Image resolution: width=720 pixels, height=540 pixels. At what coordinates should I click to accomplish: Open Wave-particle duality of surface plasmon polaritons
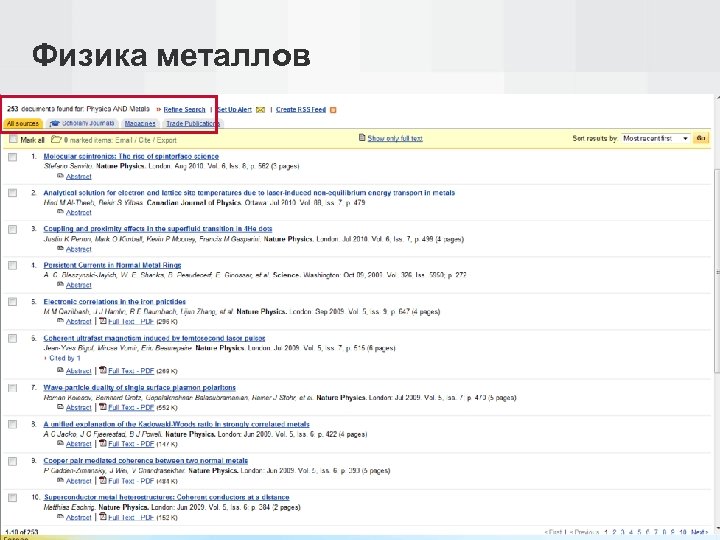[140, 388]
